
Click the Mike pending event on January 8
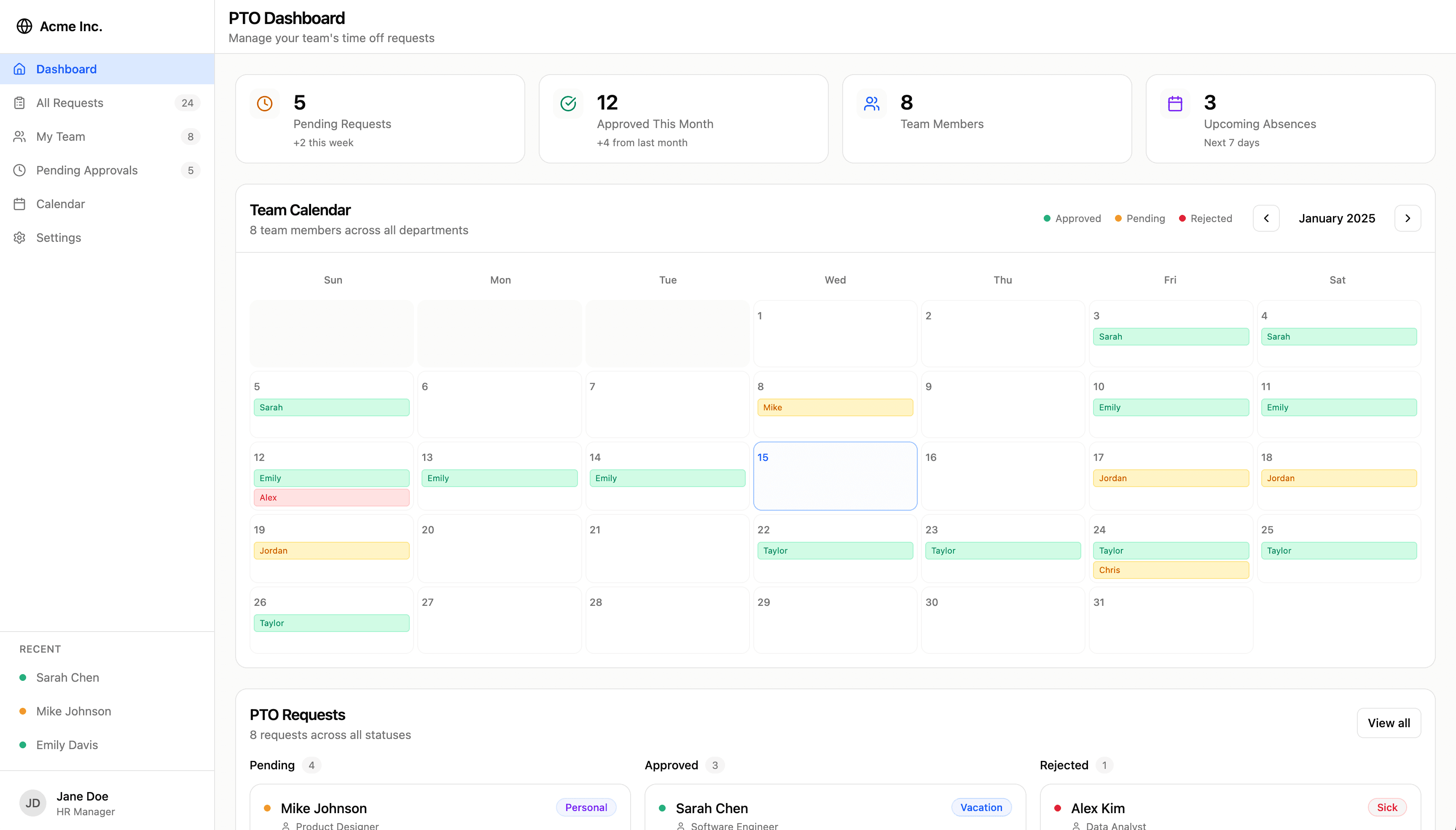pos(835,407)
